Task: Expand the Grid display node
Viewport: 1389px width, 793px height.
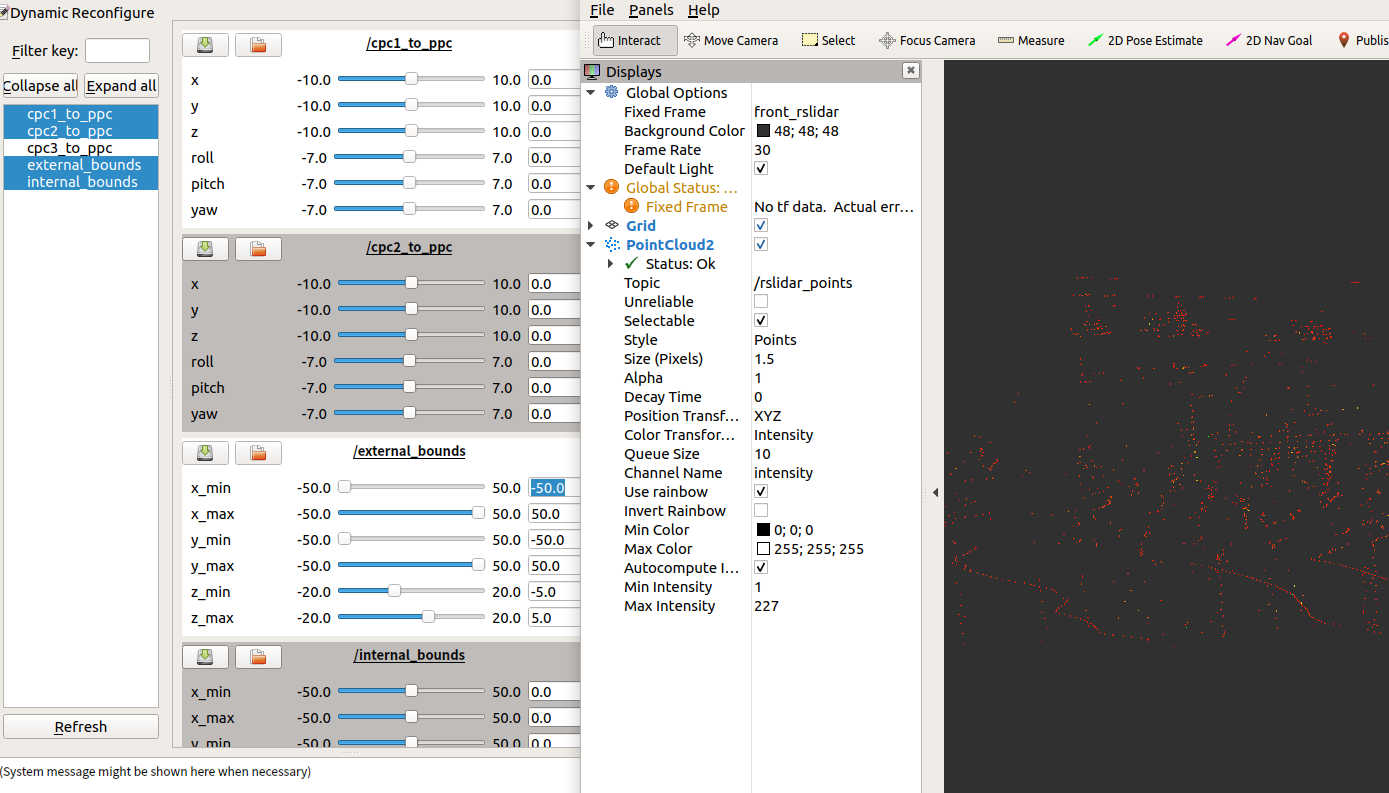Action: point(590,225)
